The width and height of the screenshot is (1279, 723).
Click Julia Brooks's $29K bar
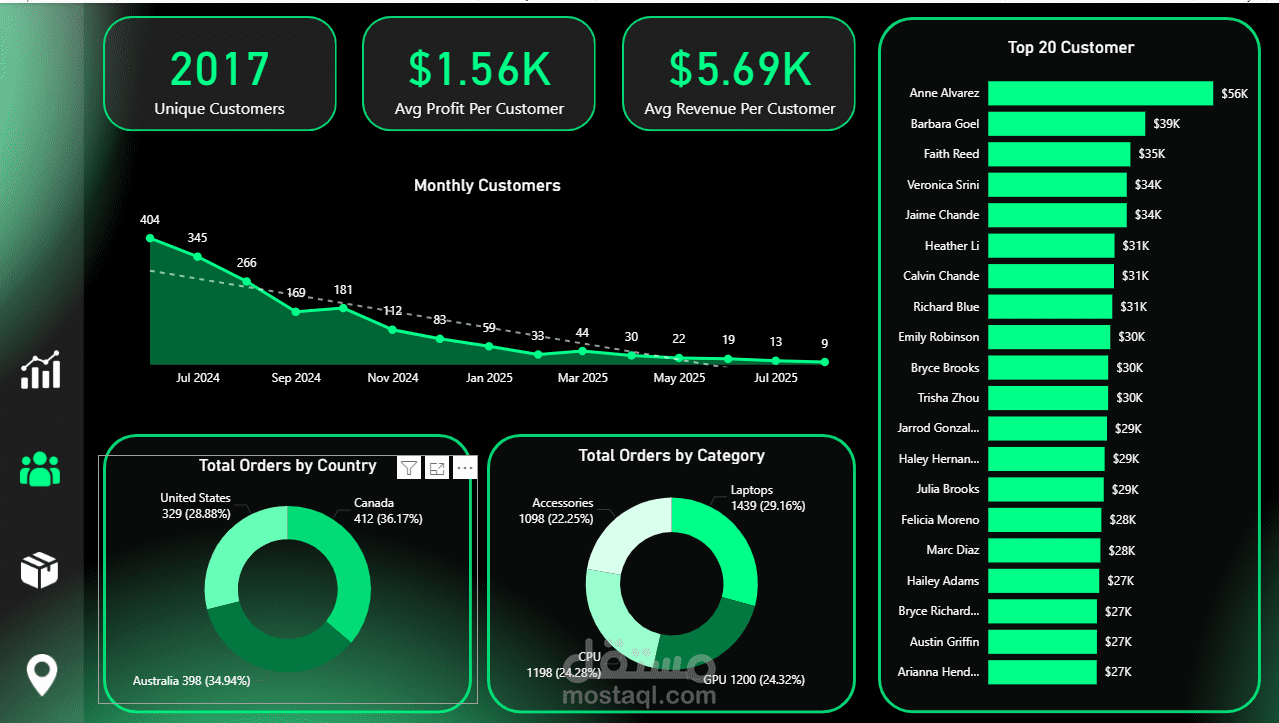[x=1046, y=489]
